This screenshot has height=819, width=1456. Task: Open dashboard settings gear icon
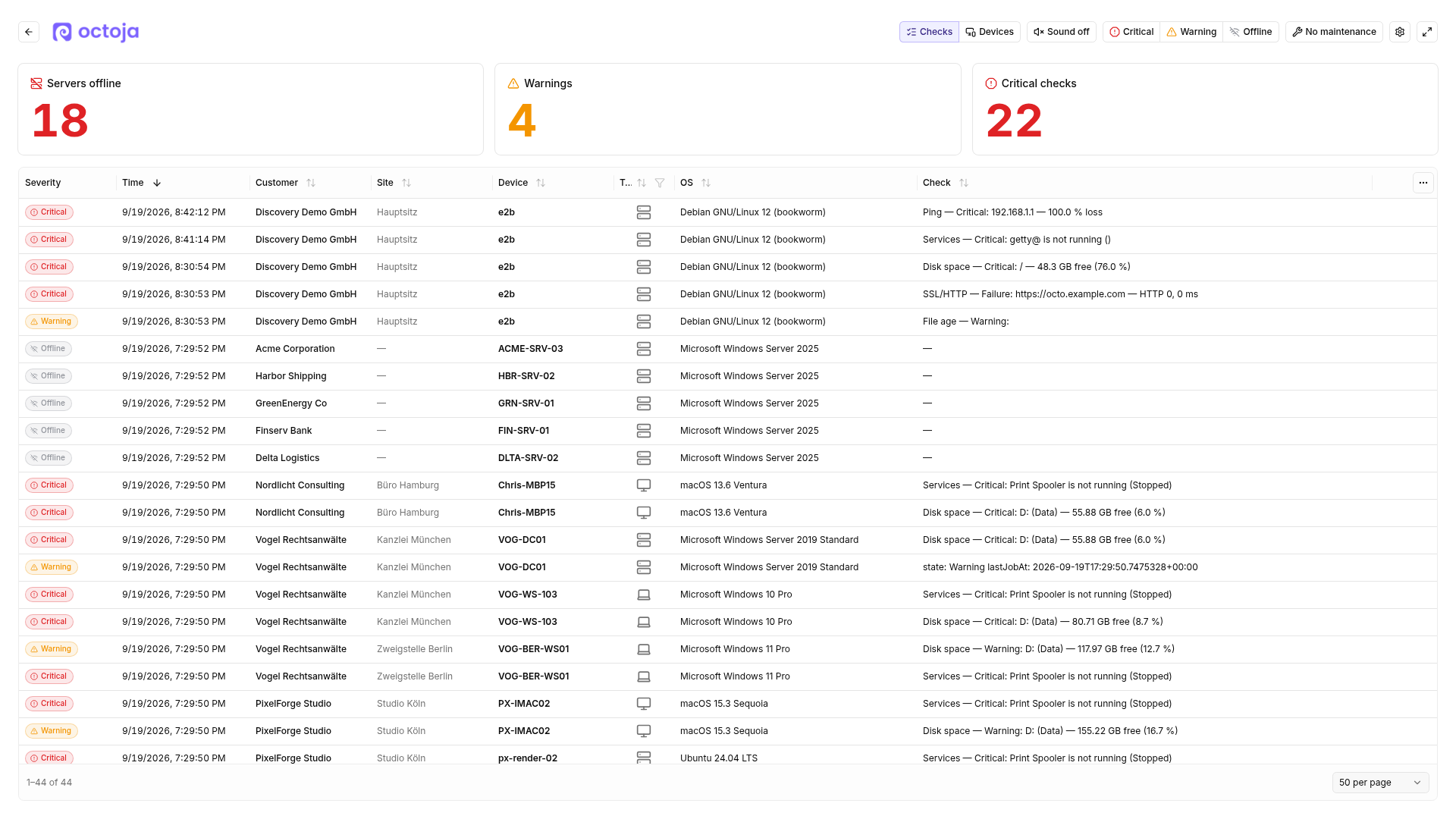pos(1400,32)
